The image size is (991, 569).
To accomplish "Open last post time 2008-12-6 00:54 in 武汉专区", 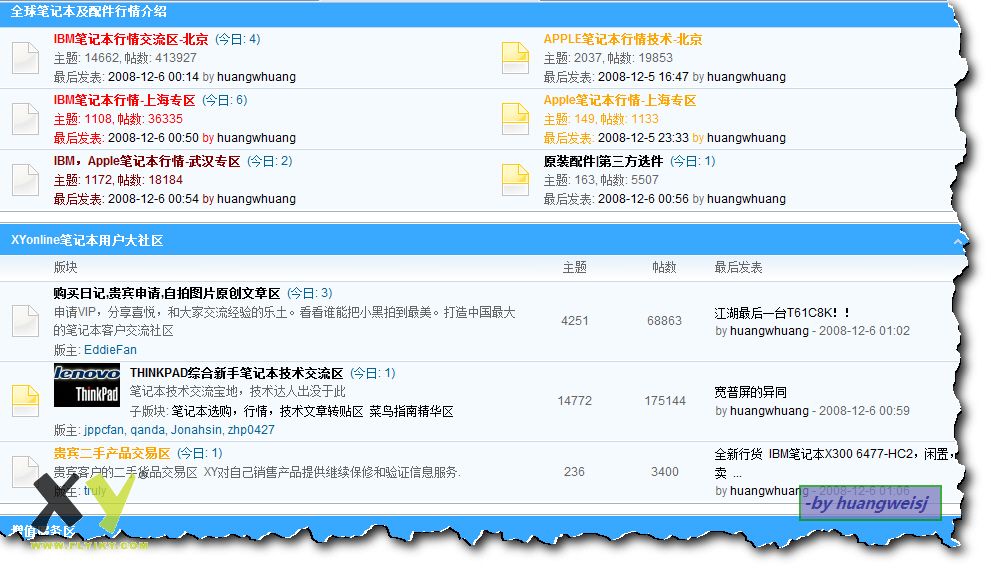I will coord(153,199).
